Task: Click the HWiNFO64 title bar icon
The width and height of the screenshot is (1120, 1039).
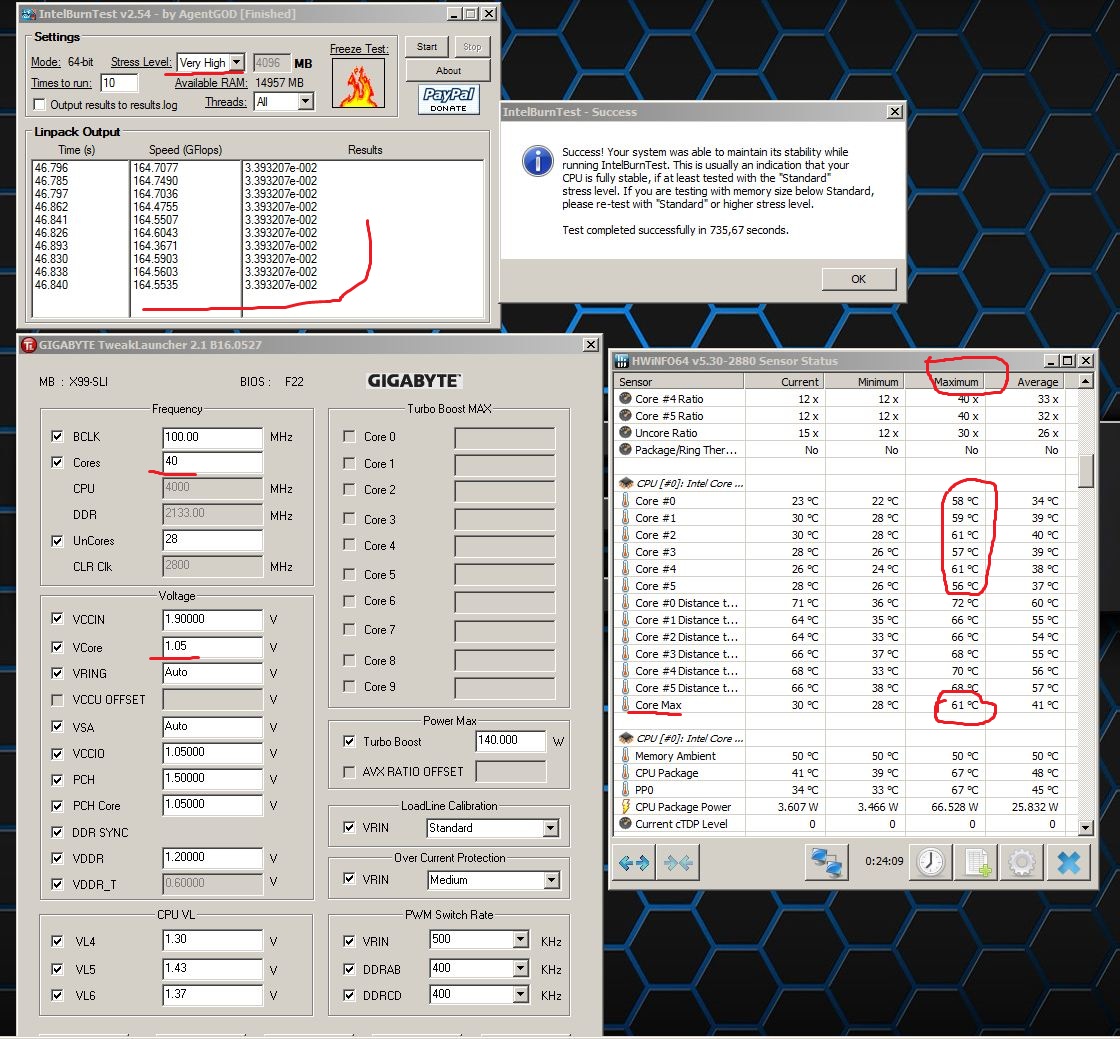Action: point(621,361)
